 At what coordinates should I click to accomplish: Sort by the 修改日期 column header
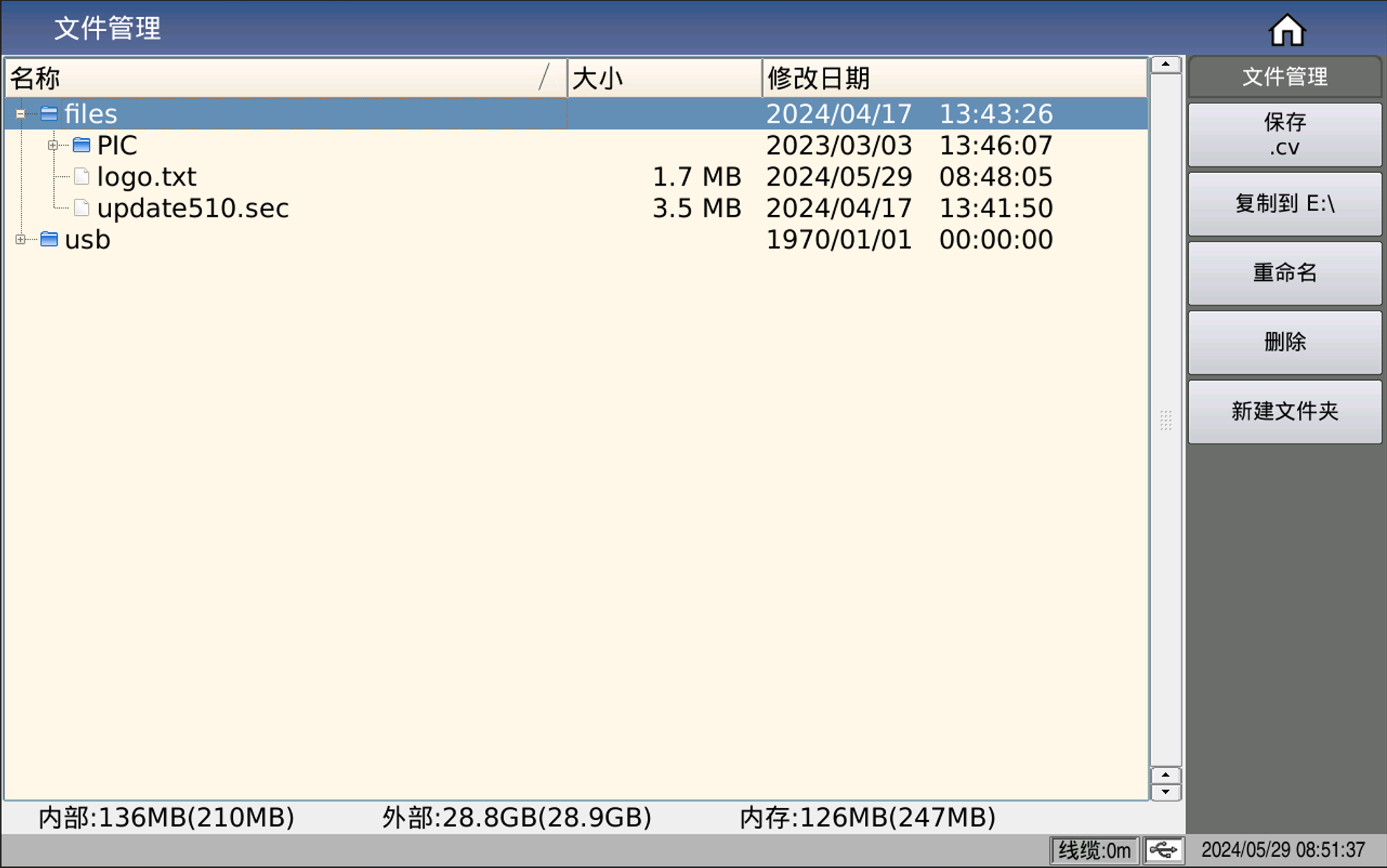click(954, 78)
